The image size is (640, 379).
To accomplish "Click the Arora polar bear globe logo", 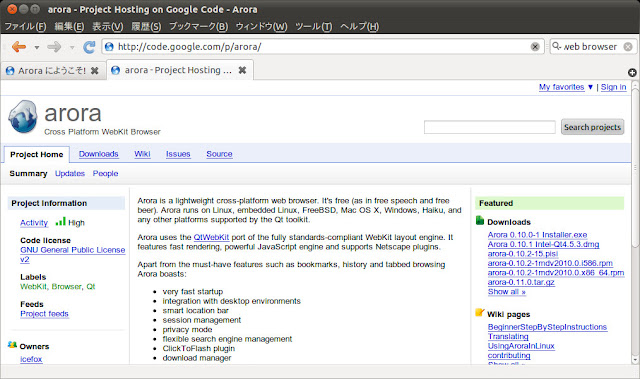I will click(x=23, y=117).
